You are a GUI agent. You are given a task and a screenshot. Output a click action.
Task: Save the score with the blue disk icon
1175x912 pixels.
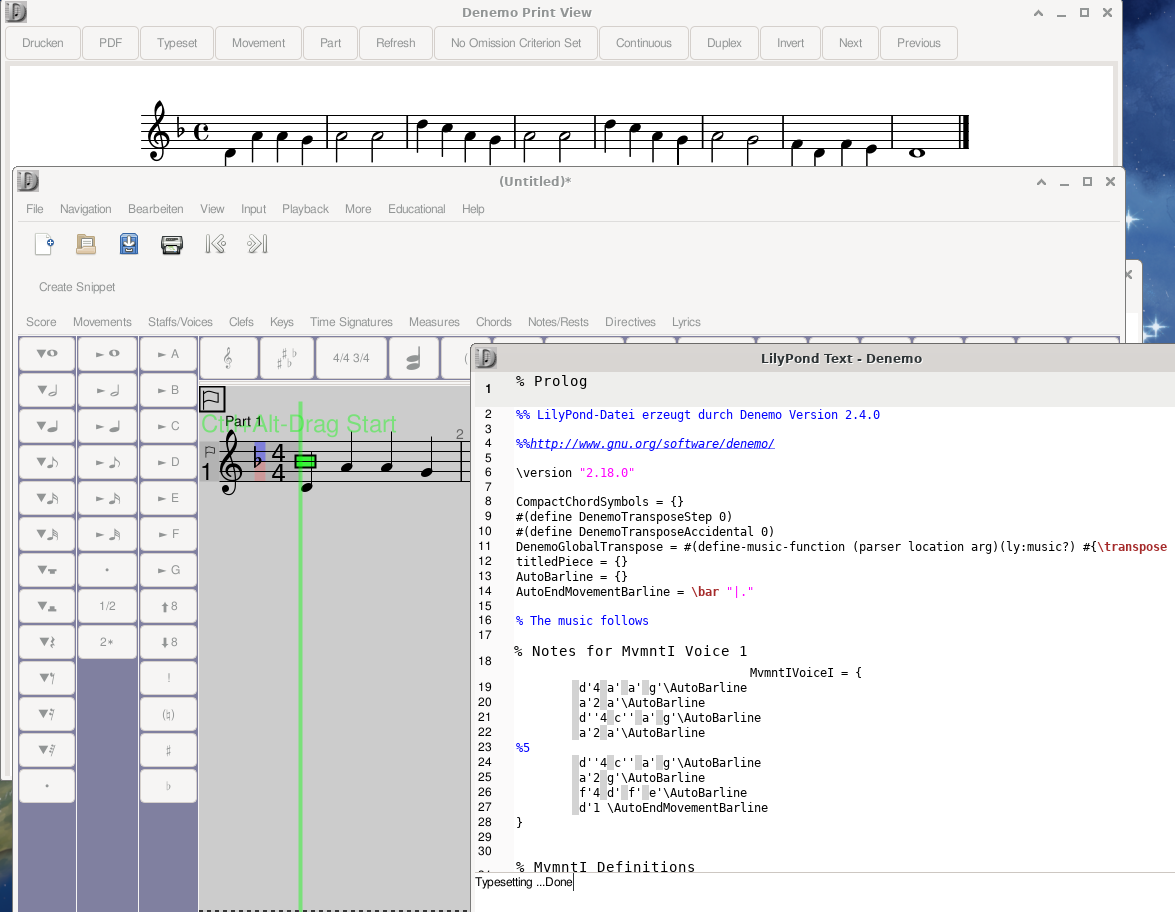coord(129,244)
